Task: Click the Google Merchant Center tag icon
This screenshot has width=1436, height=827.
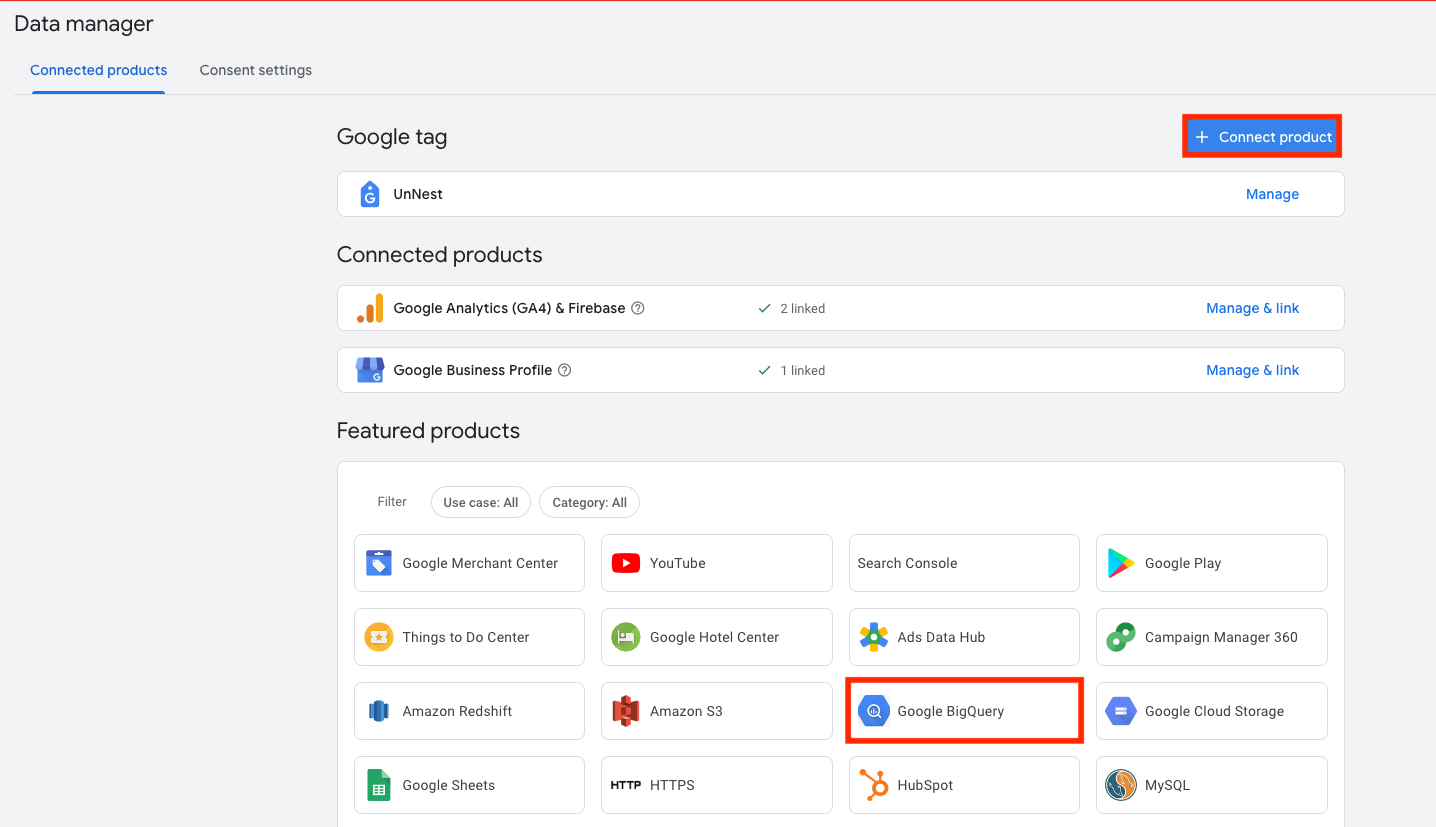Action: (378, 563)
